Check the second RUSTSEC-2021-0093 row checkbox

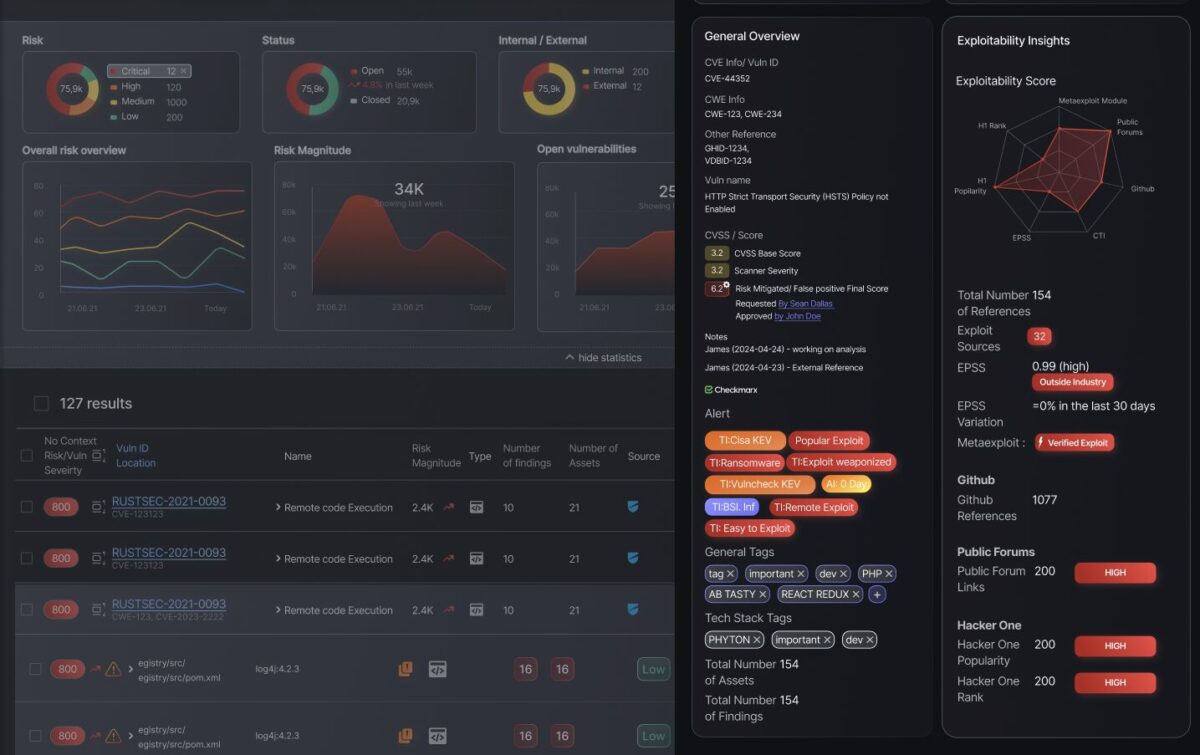pos(27,559)
